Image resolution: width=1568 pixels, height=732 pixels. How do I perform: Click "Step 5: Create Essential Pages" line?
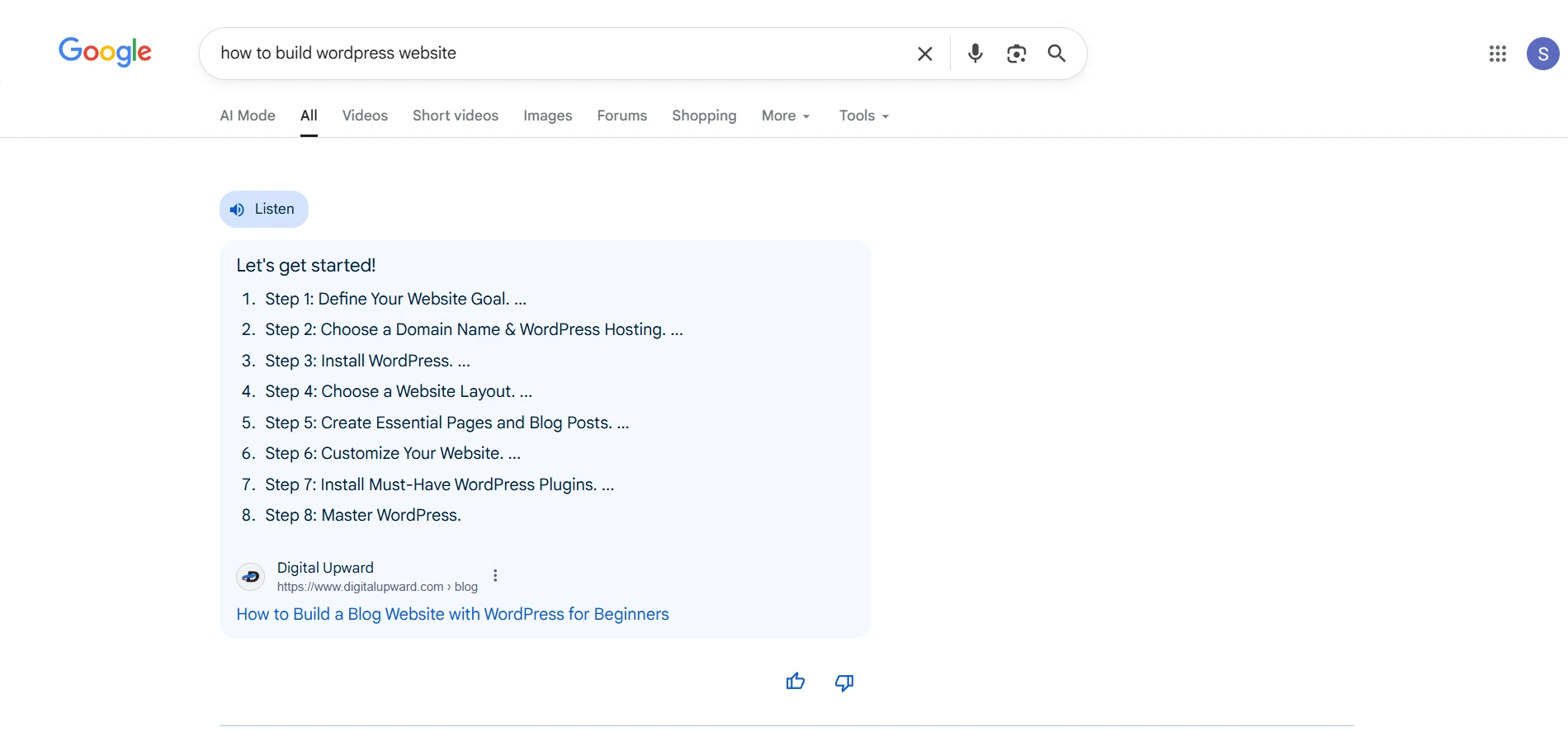446,423
